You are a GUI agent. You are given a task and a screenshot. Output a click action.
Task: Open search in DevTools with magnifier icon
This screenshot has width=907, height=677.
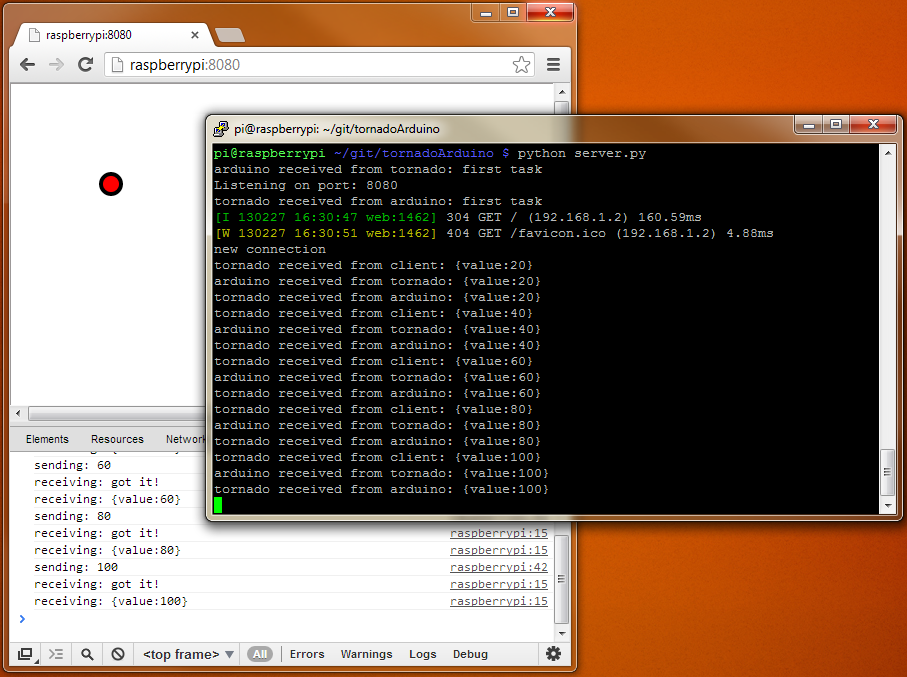click(x=87, y=654)
